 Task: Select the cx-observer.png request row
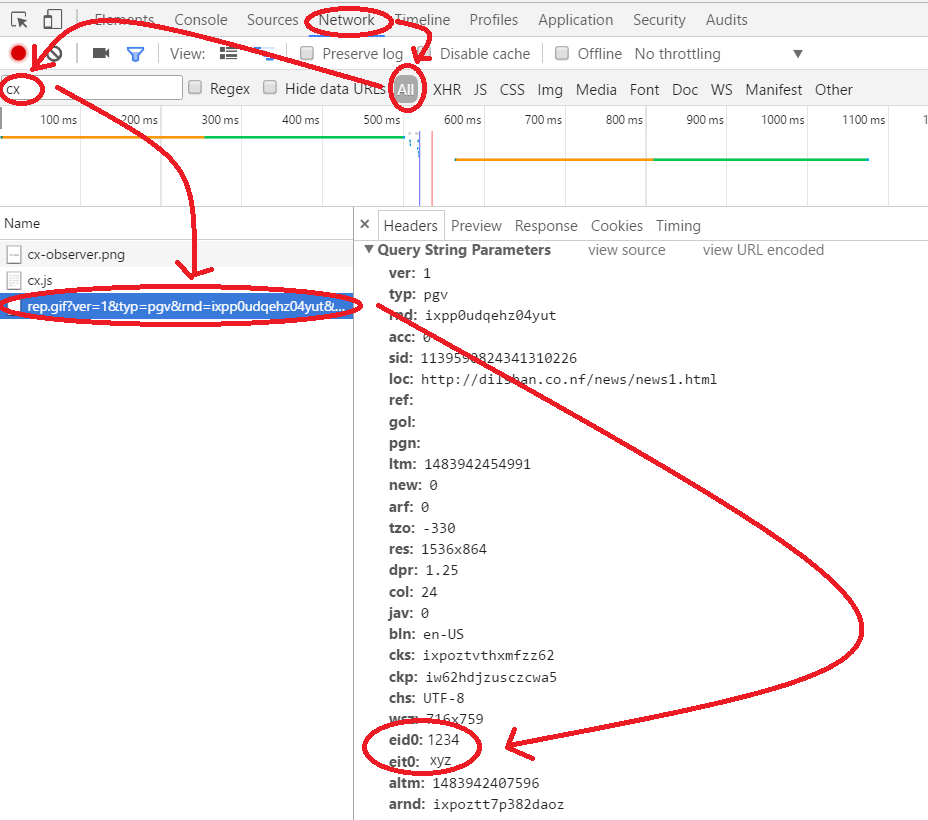[176, 254]
